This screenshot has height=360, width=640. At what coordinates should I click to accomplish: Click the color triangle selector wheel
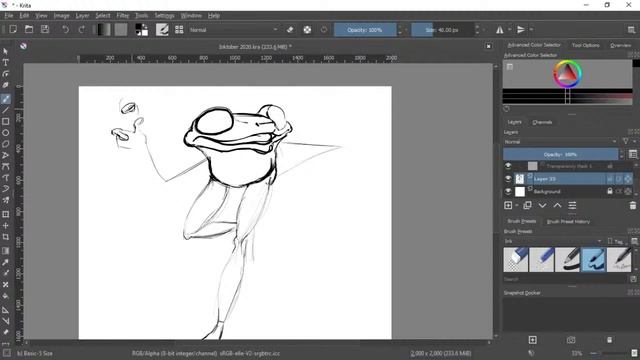point(567,74)
